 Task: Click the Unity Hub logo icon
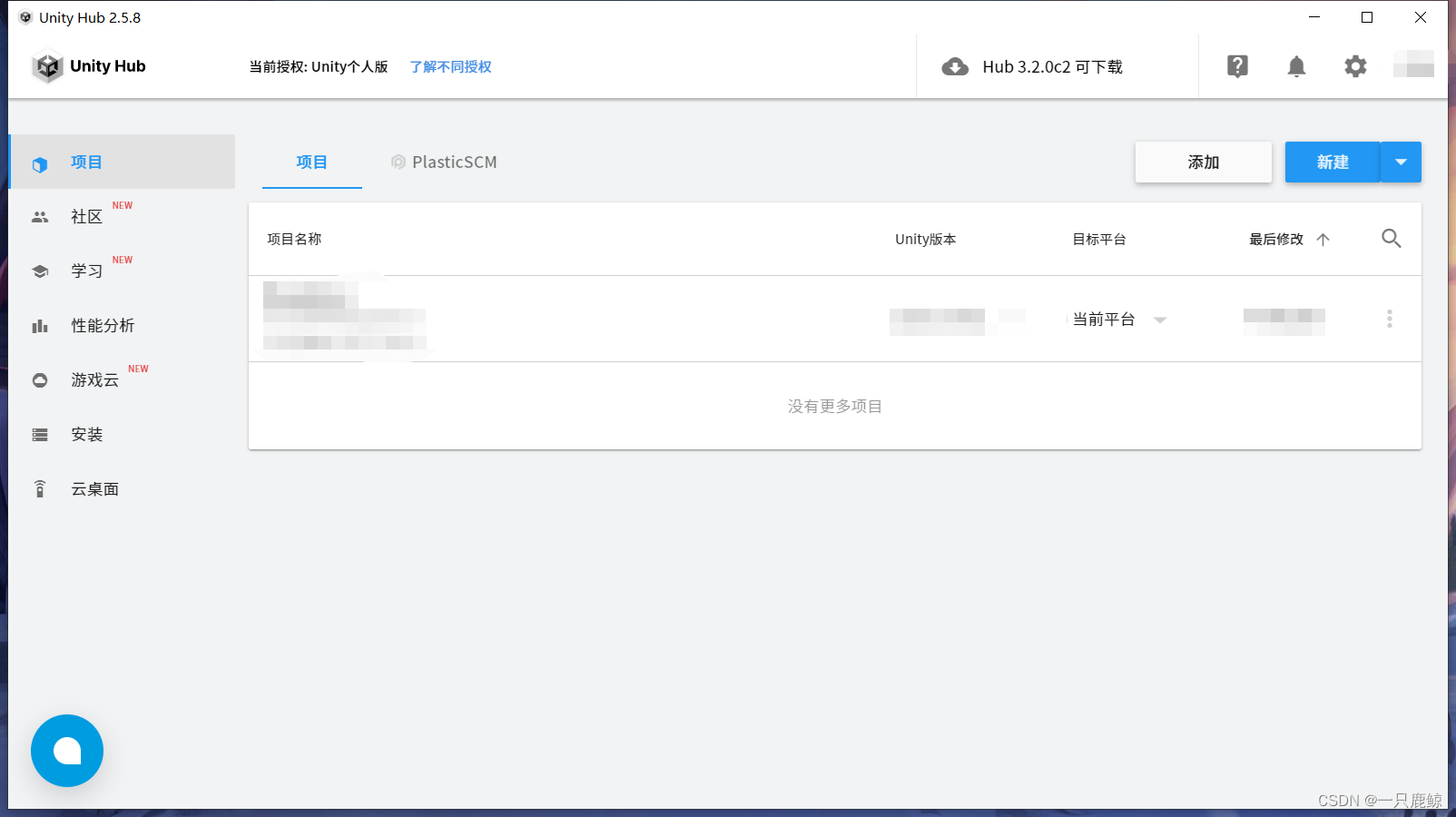47,66
